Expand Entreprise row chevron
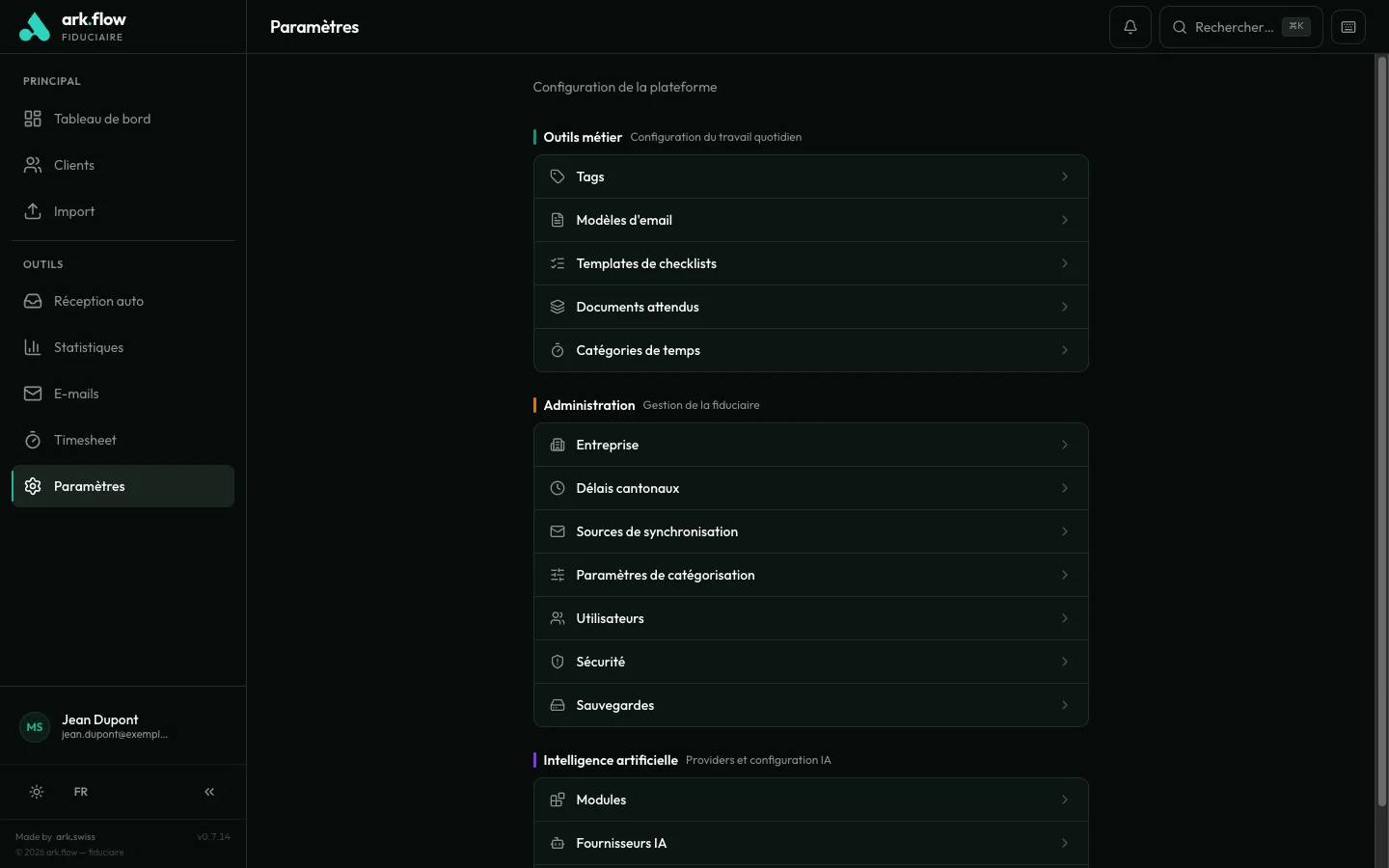1389x868 pixels. (x=1065, y=445)
